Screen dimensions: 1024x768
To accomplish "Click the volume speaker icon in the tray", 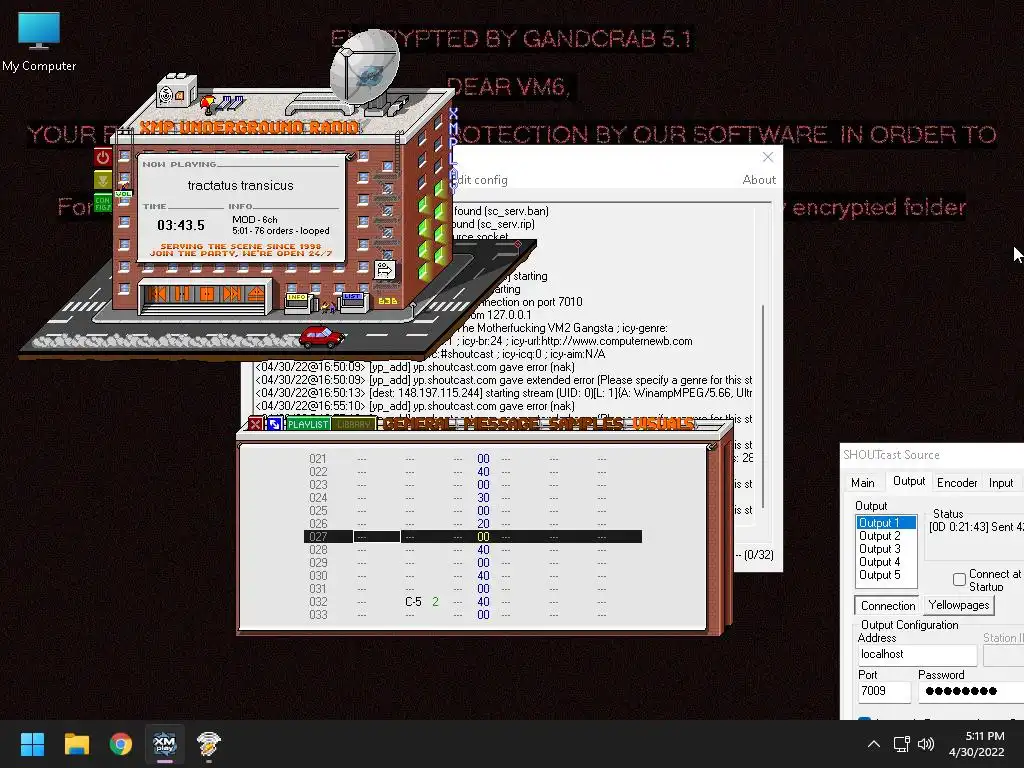I will pyautogui.click(x=926, y=744).
